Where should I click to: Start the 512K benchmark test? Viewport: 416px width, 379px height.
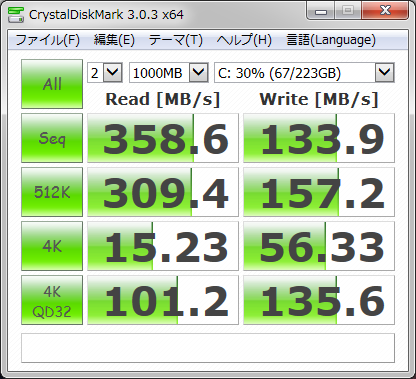pos(52,192)
